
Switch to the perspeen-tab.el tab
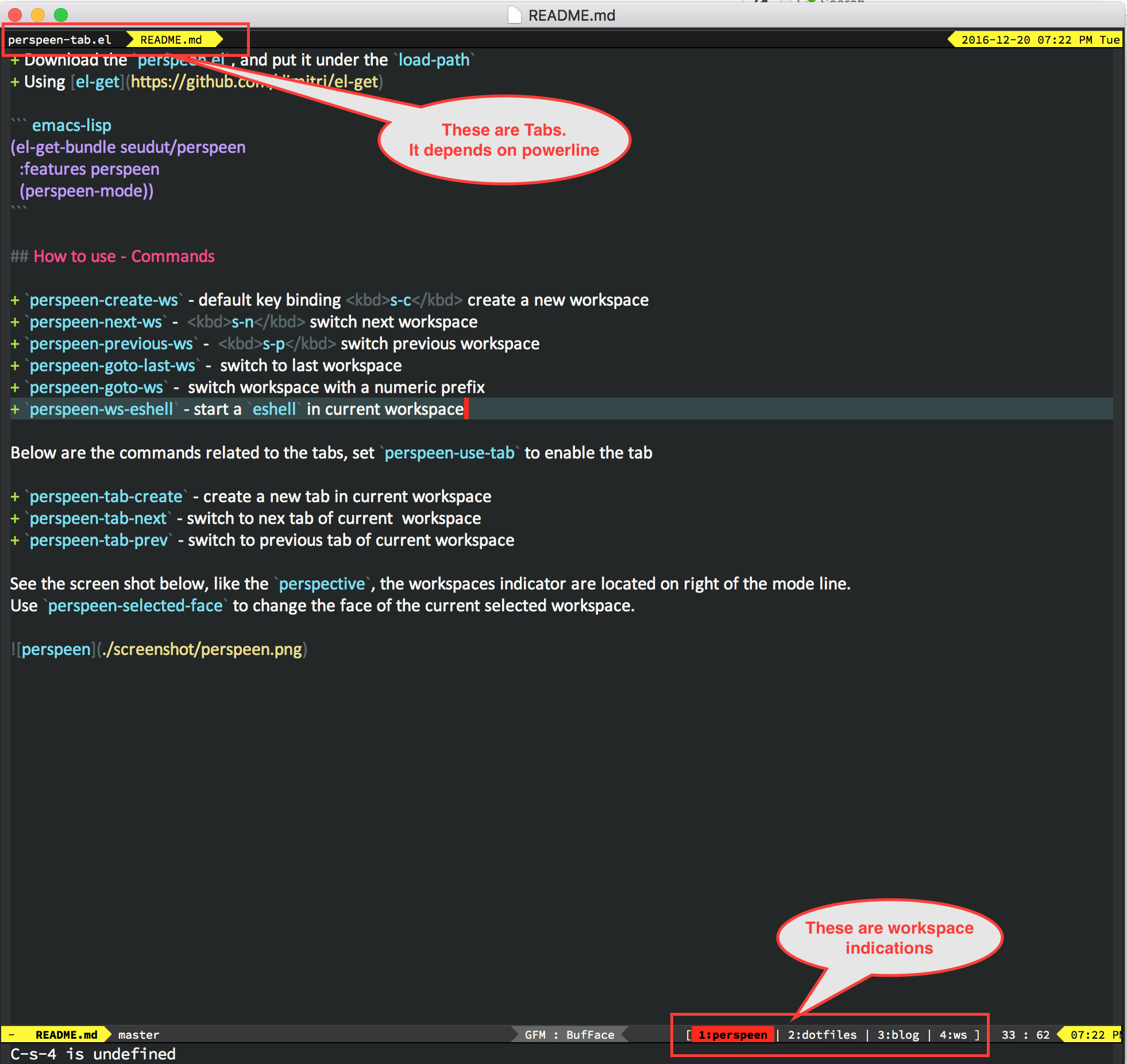coord(60,40)
